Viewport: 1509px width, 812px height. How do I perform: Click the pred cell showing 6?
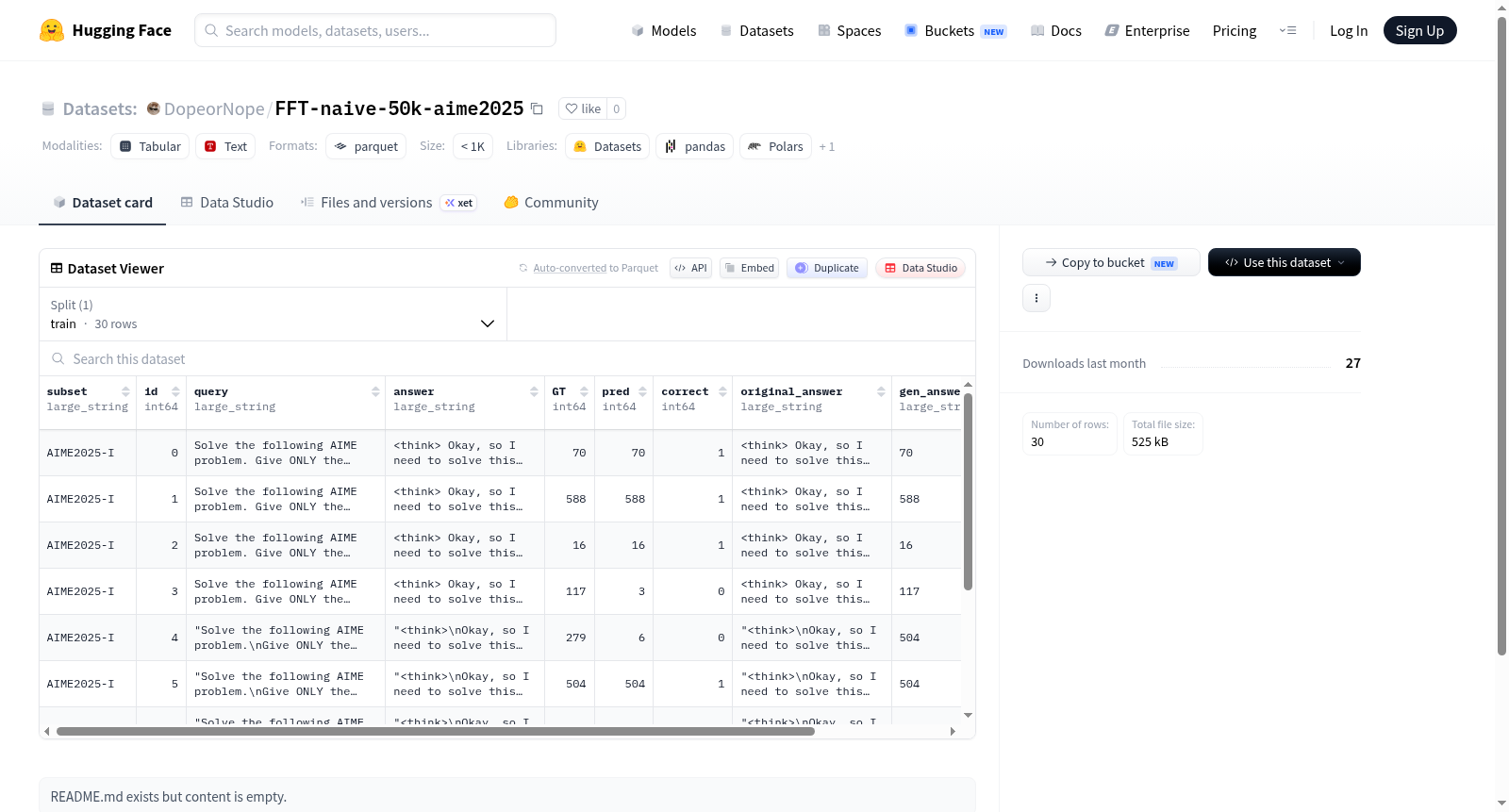coord(624,638)
